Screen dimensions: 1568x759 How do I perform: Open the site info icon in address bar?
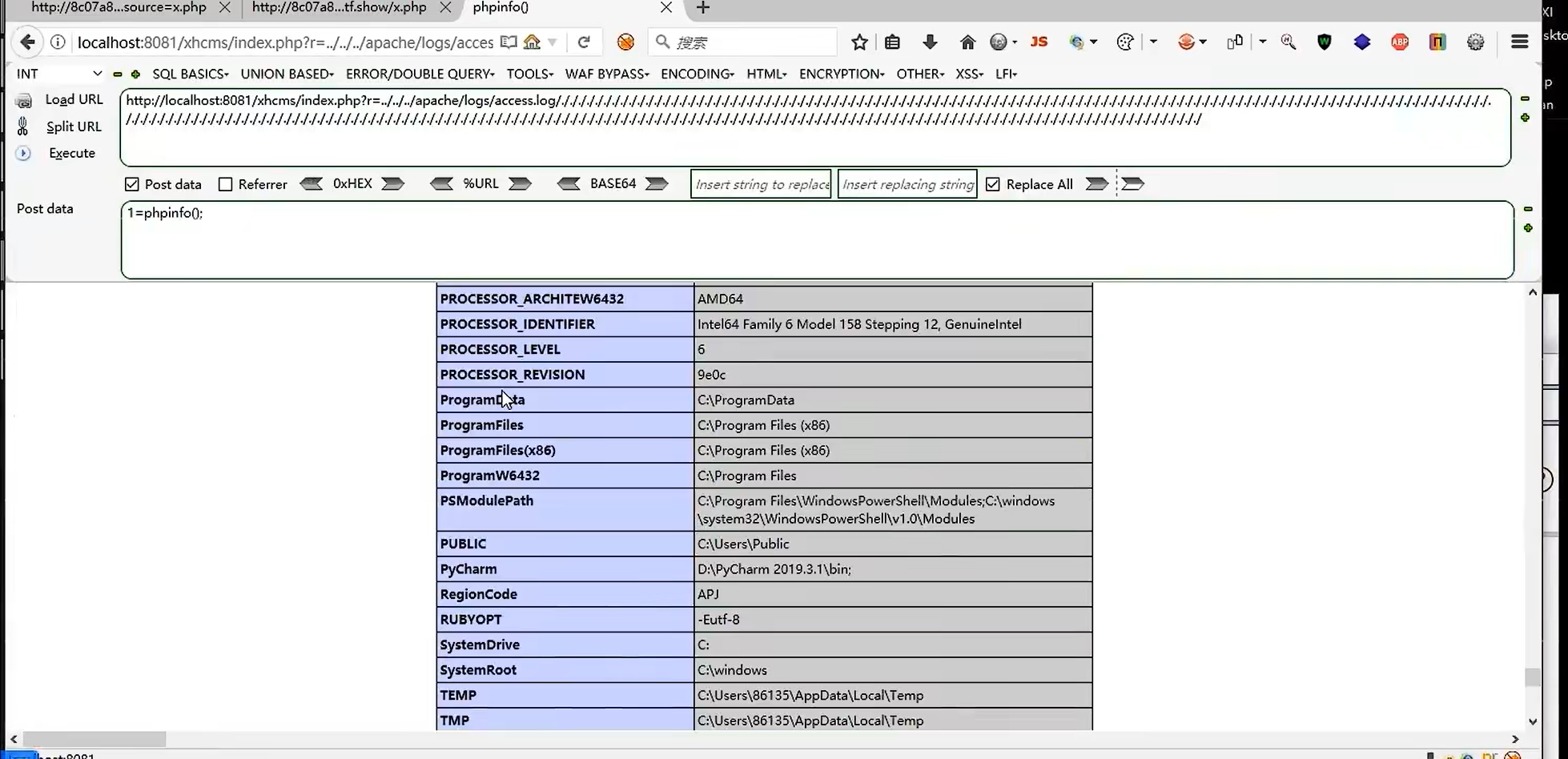pyautogui.click(x=58, y=42)
